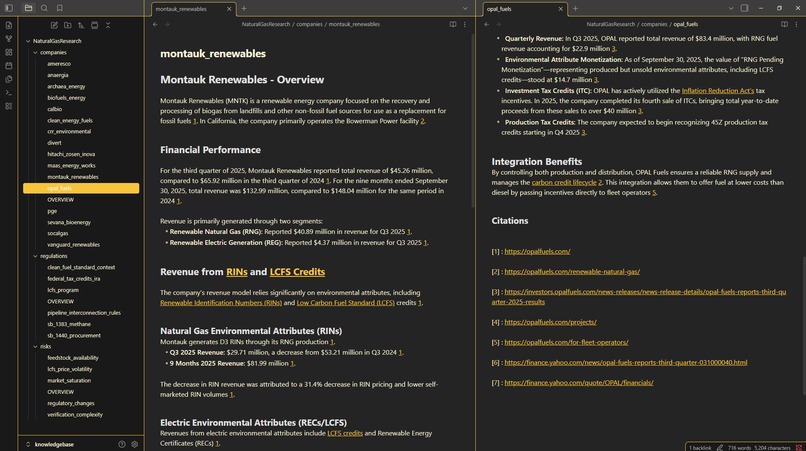Click the templates ribbon icon
This screenshot has height=451, width=806.
(x=9, y=79)
